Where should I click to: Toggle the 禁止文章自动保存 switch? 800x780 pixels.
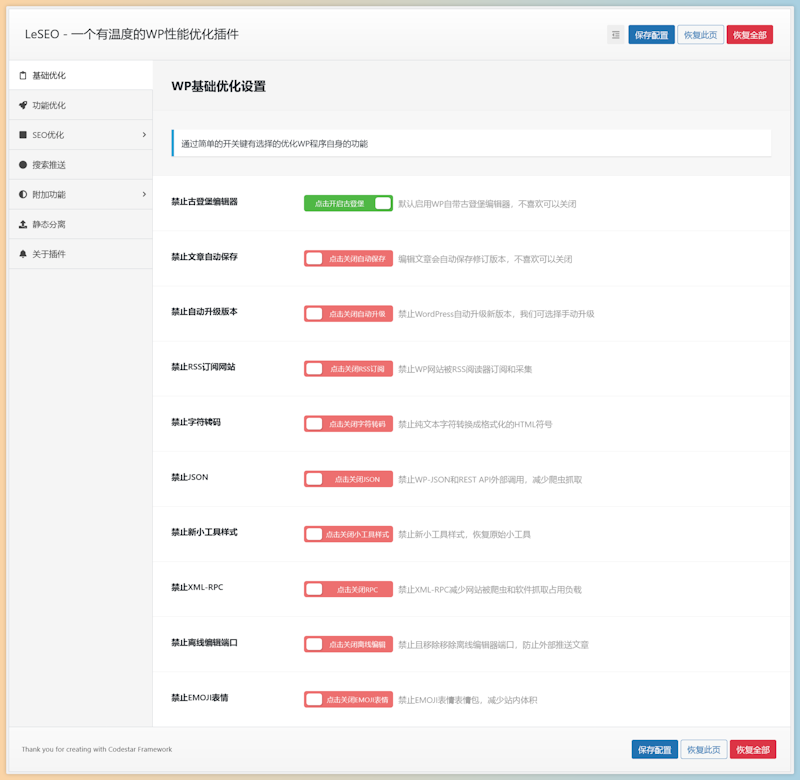click(348, 258)
